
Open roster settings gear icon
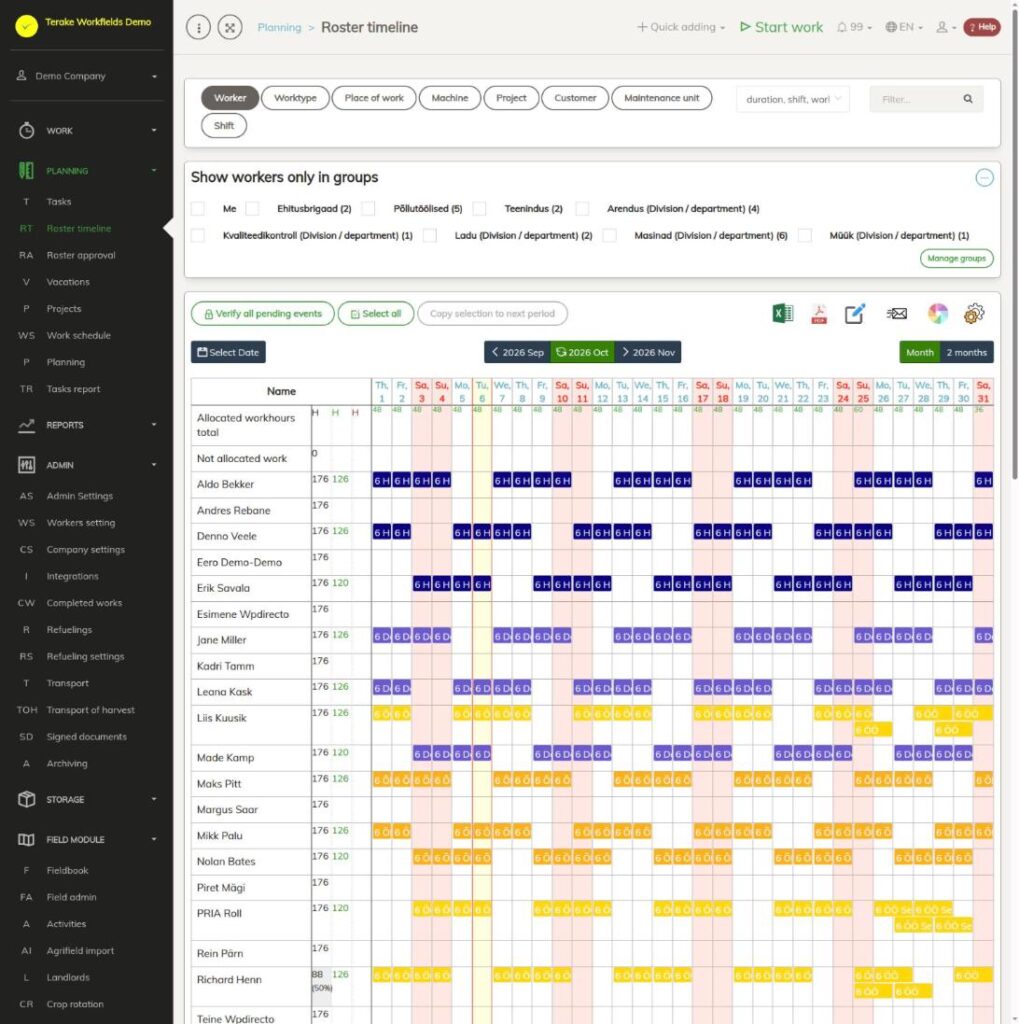coord(974,314)
